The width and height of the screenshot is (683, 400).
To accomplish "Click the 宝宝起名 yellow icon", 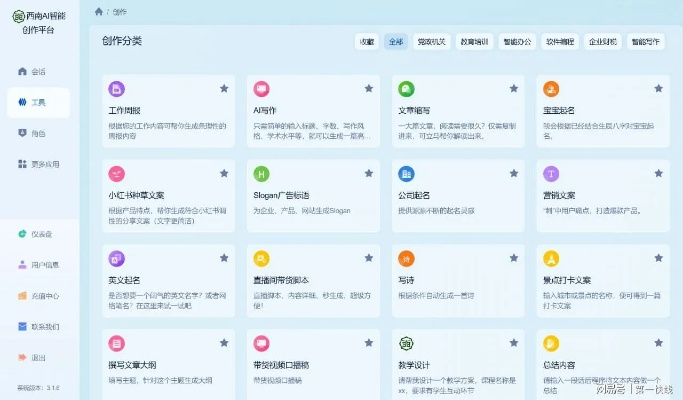I will [x=551, y=89].
